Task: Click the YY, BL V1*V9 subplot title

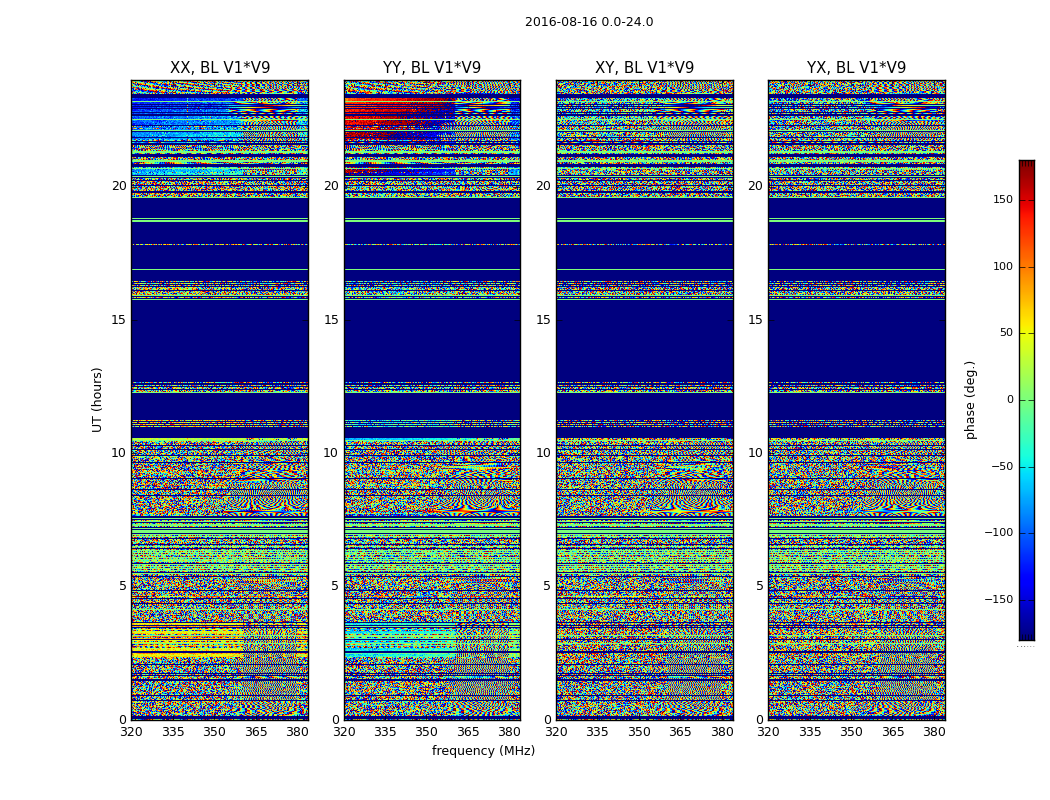Action: pos(432,68)
